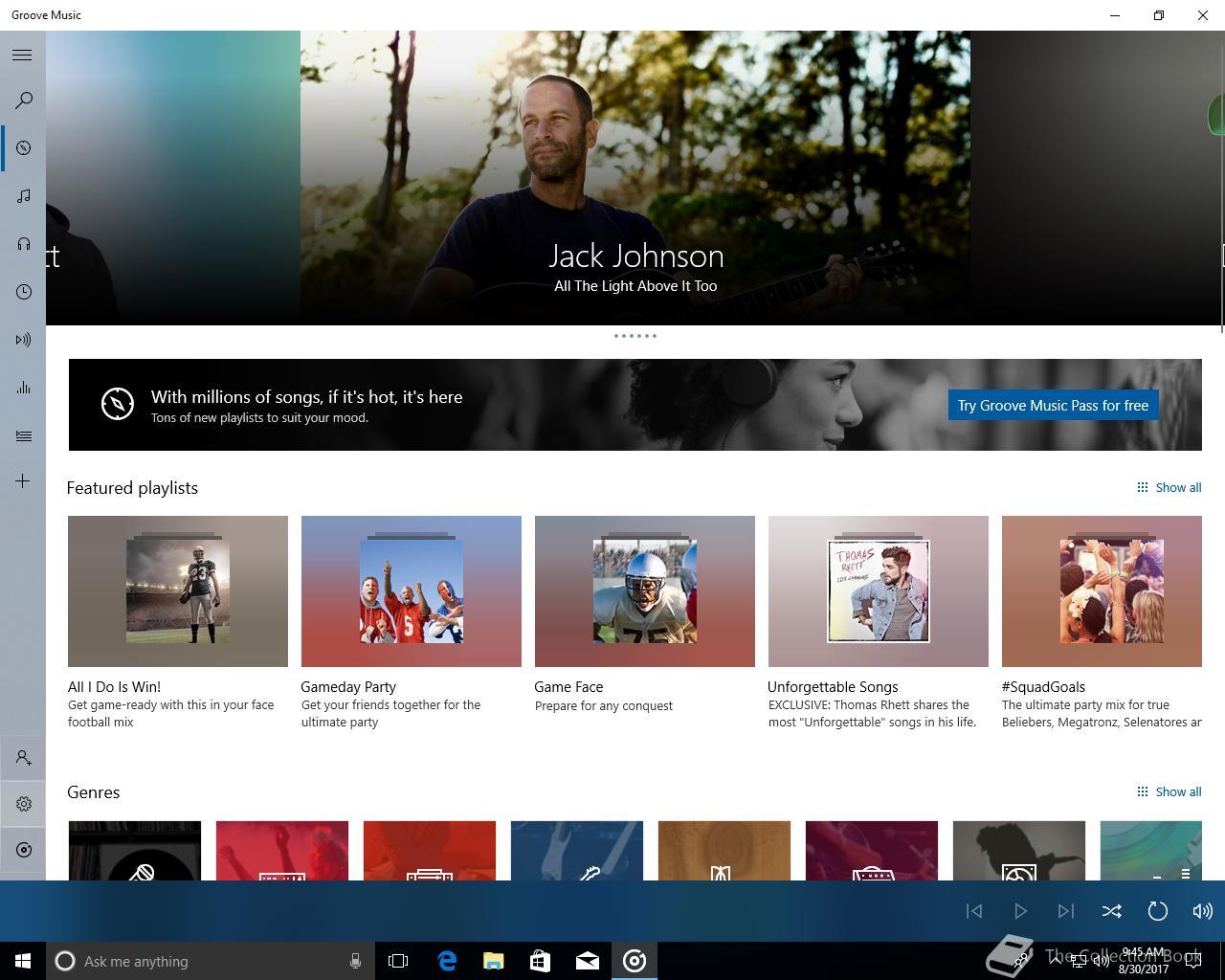Open Settings gear in sidebar
The height and width of the screenshot is (980, 1225).
click(x=23, y=804)
